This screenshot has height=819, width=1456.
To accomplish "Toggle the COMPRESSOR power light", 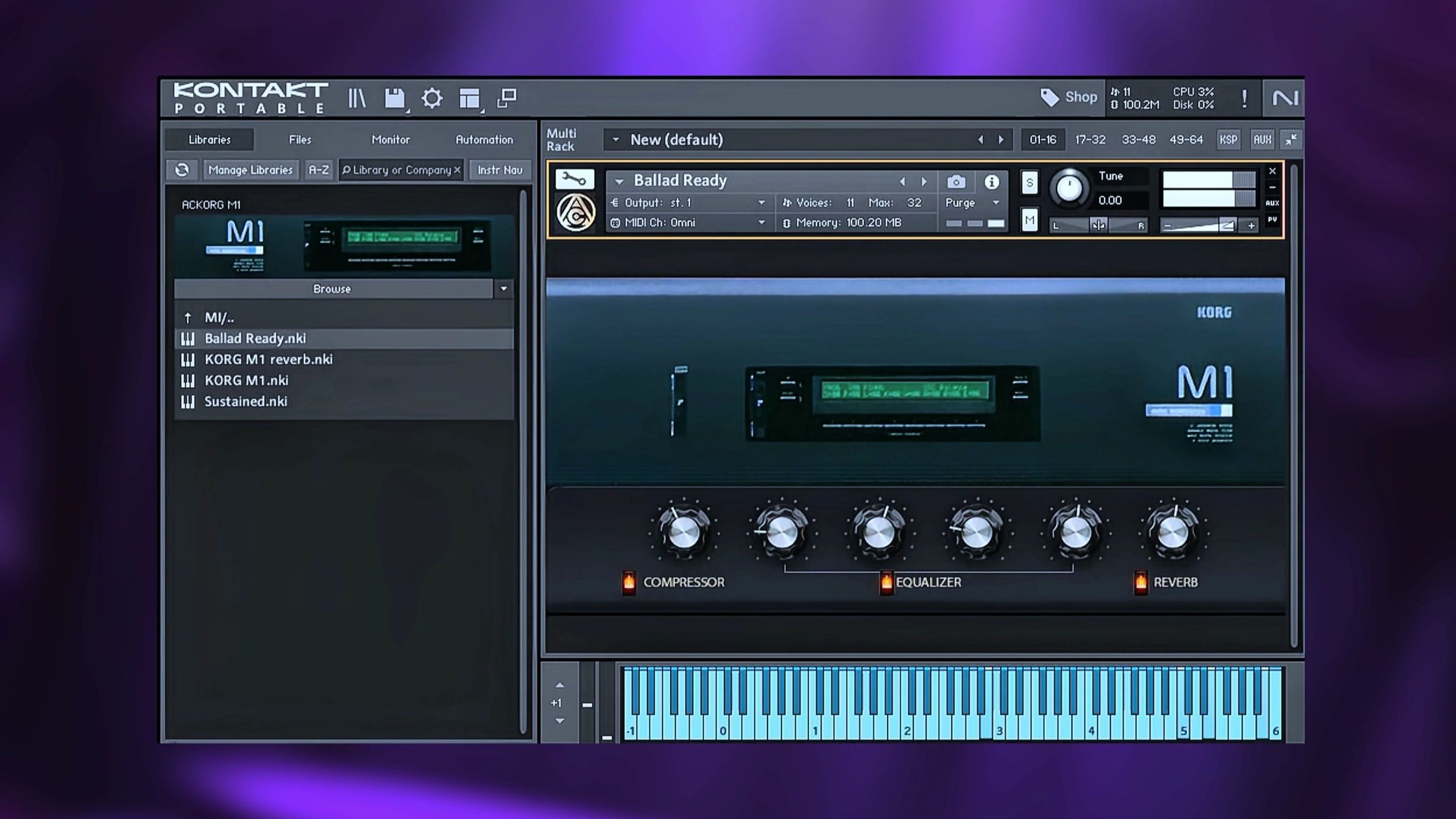I will point(629,582).
